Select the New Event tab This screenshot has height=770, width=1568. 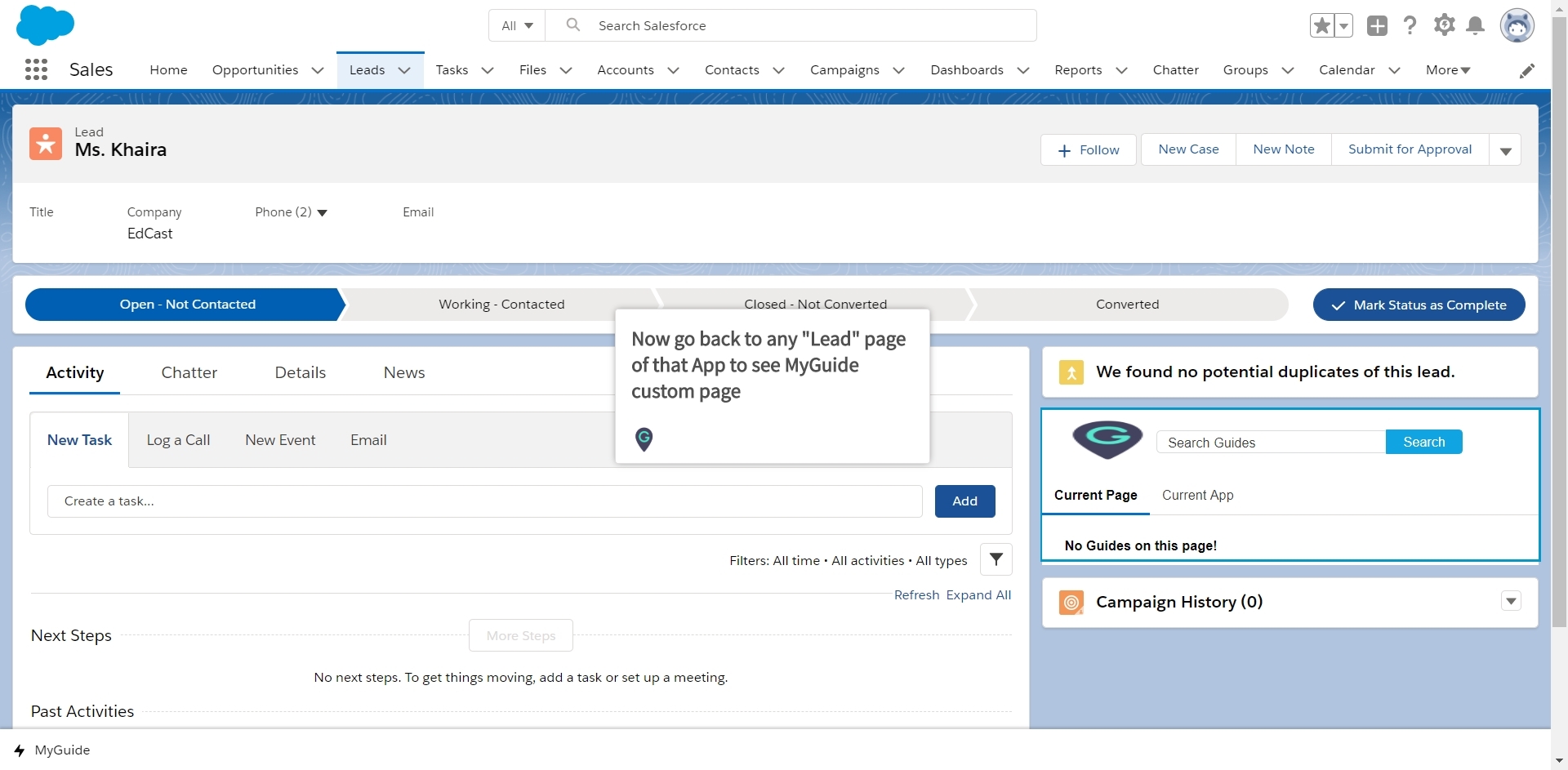coord(280,440)
